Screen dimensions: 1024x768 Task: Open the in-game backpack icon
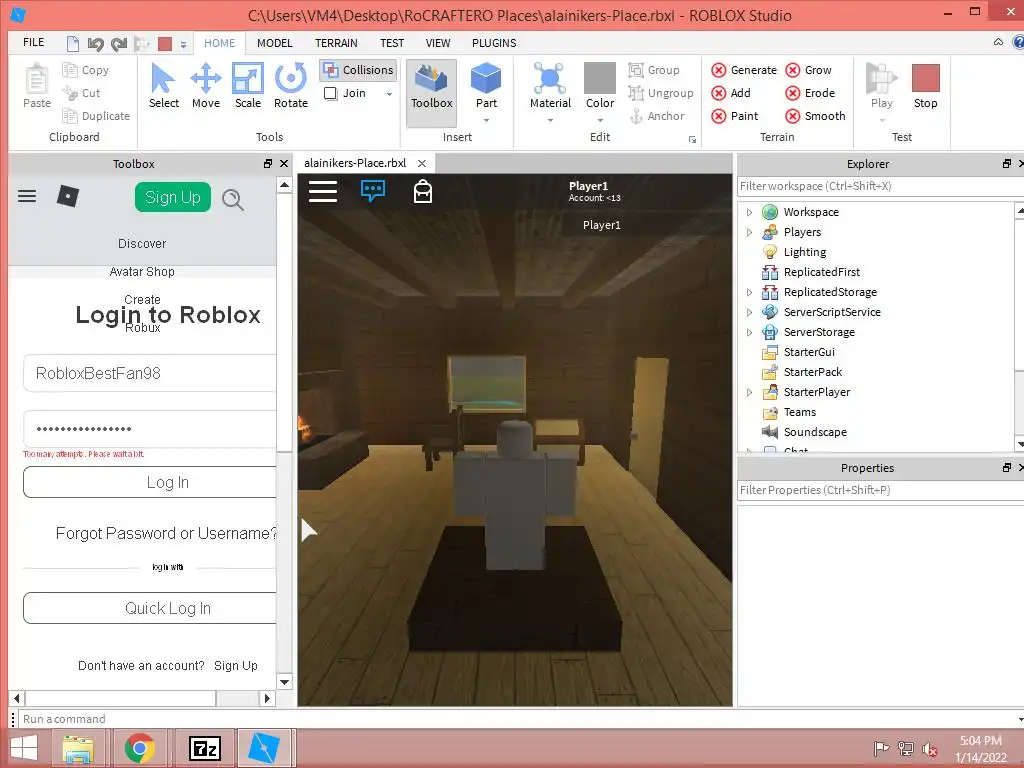click(423, 191)
